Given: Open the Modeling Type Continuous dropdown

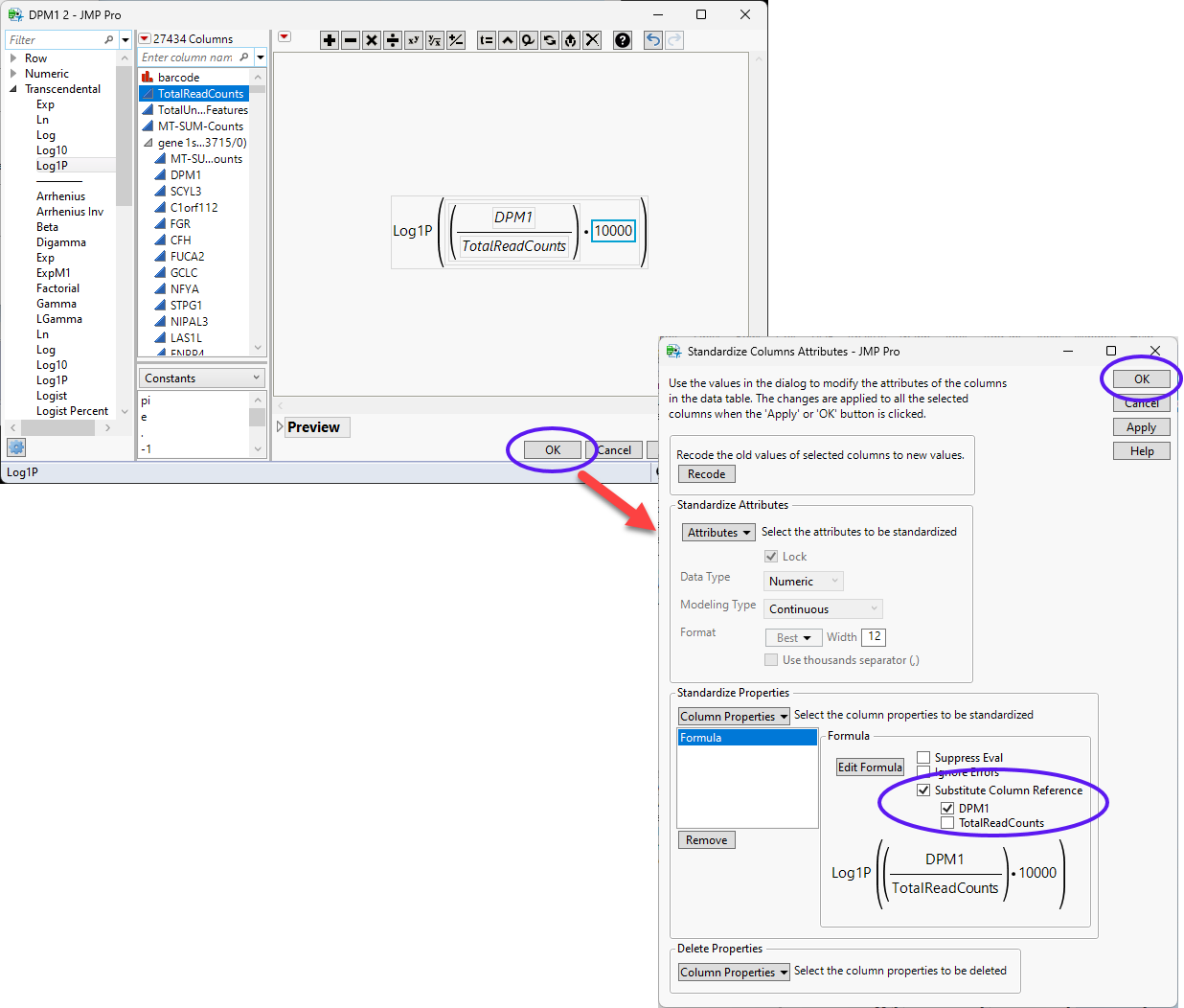Looking at the screenshot, I should point(823,609).
